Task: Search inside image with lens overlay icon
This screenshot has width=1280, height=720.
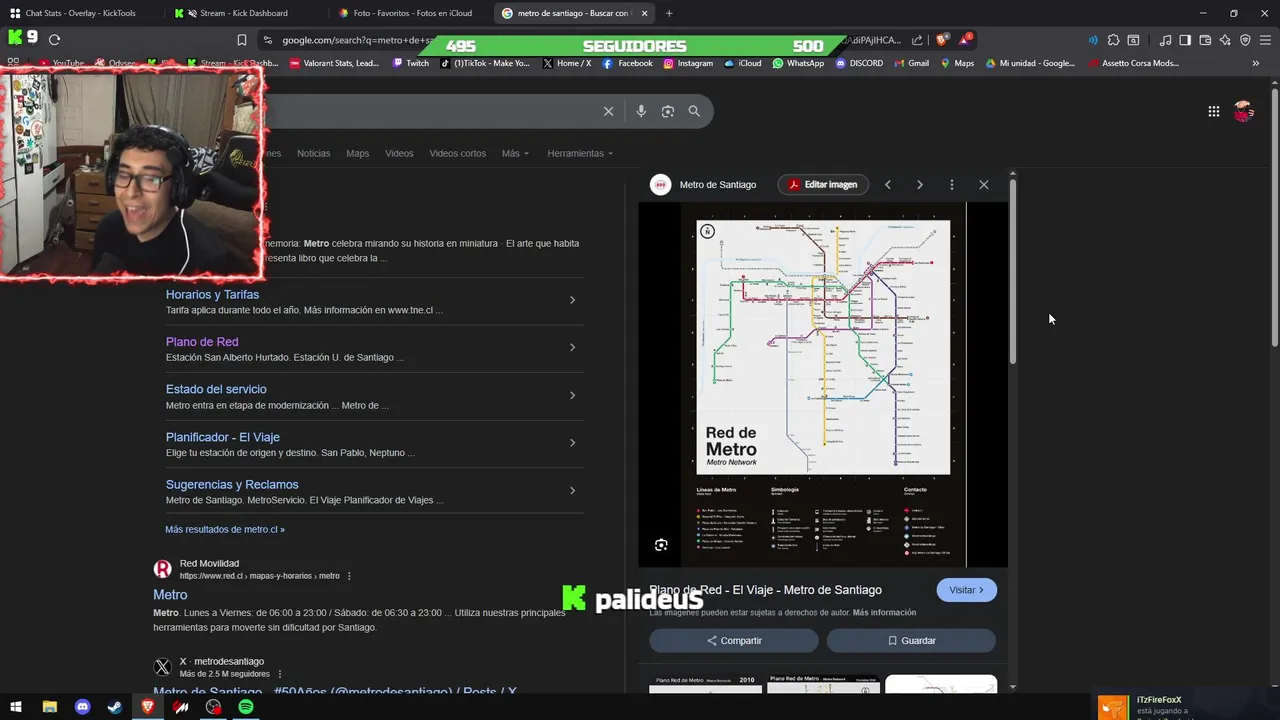Action: (661, 545)
